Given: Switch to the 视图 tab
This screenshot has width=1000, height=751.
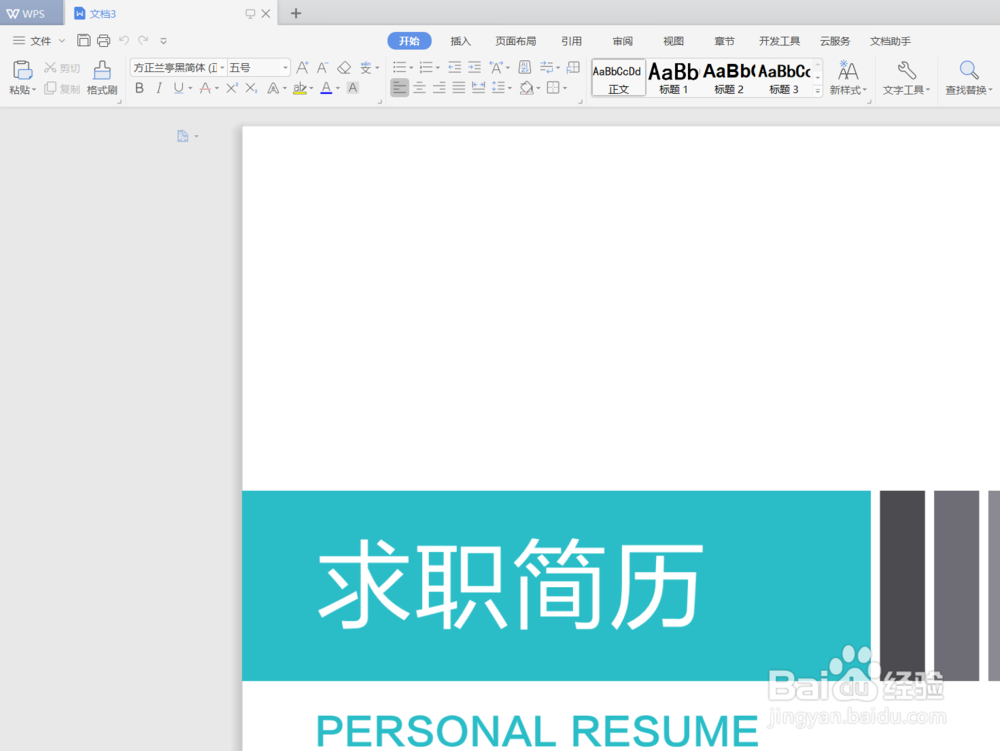Looking at the screenshot, I should [x=673, y=41].
